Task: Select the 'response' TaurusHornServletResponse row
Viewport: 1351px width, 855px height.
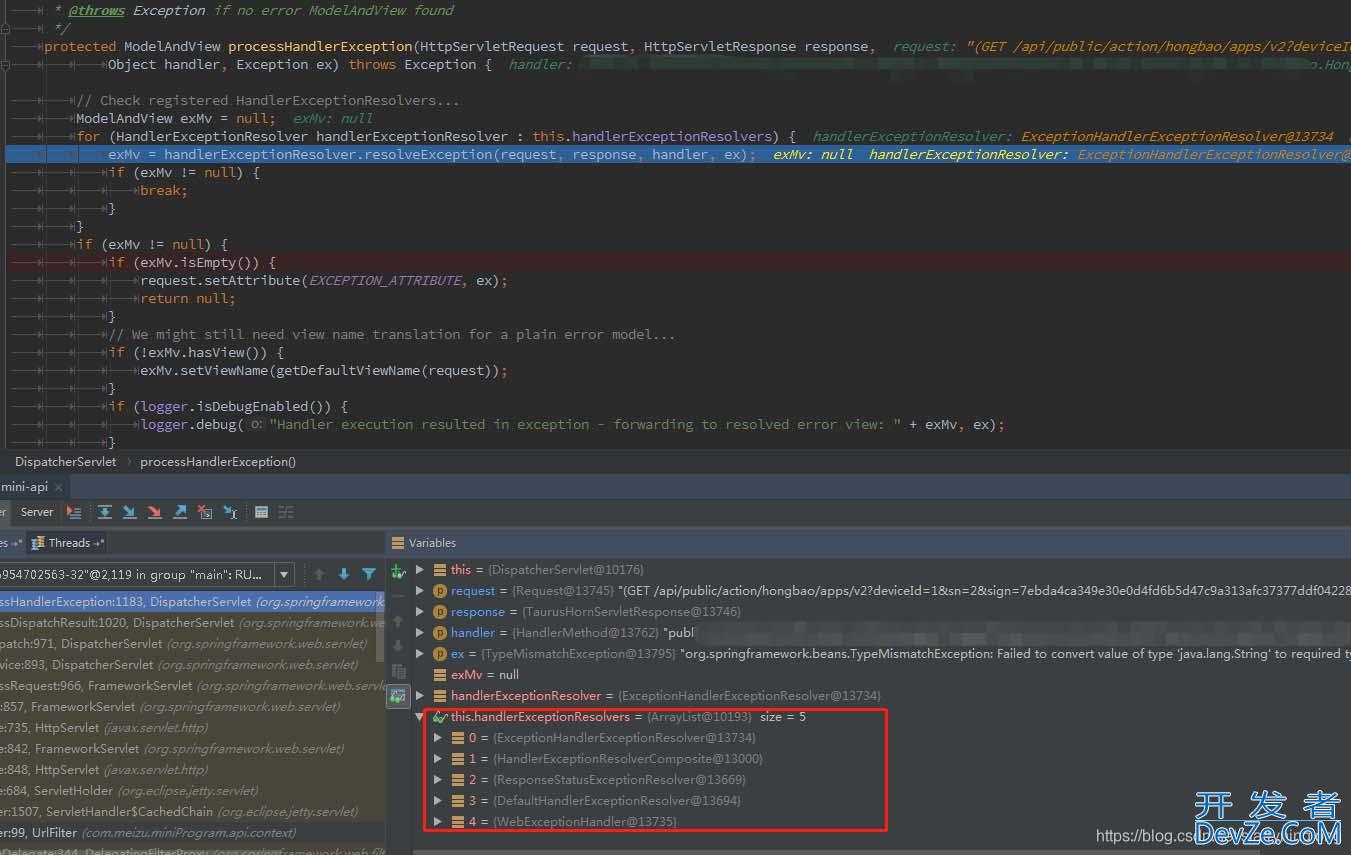Action: pyautogui.click(x=880, y=612)
